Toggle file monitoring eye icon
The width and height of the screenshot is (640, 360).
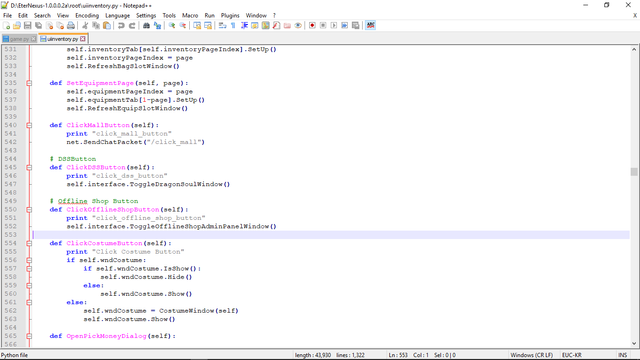pyautogui.click(x=298, y=25)
